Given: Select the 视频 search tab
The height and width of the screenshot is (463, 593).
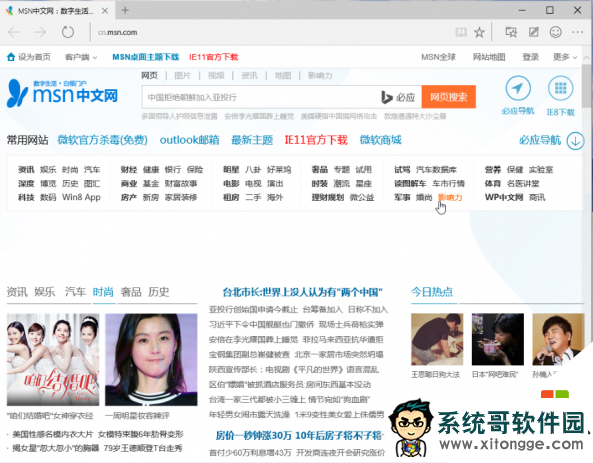Looking at the screenshot, I should coord(216,76).
